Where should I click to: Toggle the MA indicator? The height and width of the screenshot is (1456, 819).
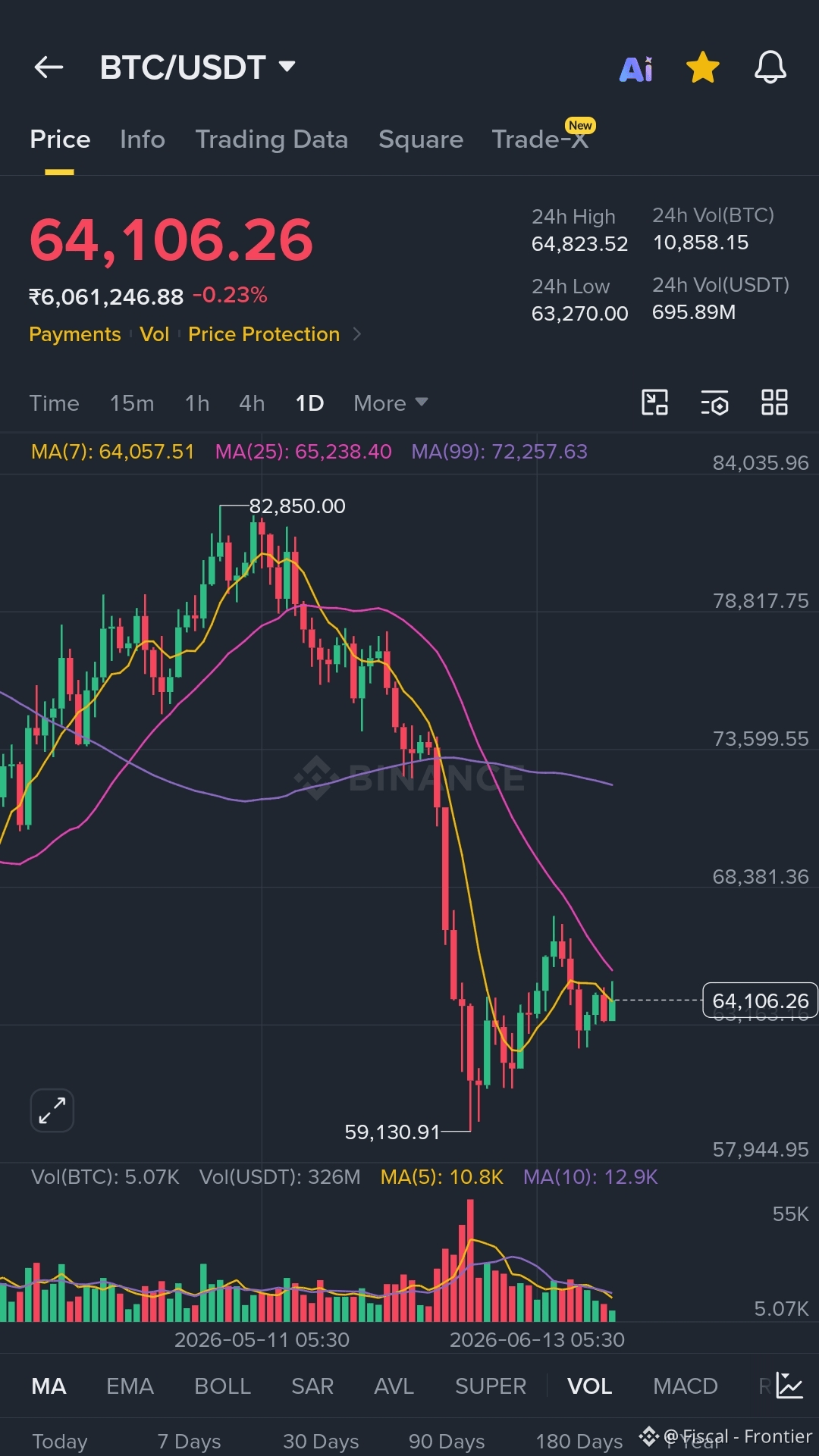coord(49,1386)
